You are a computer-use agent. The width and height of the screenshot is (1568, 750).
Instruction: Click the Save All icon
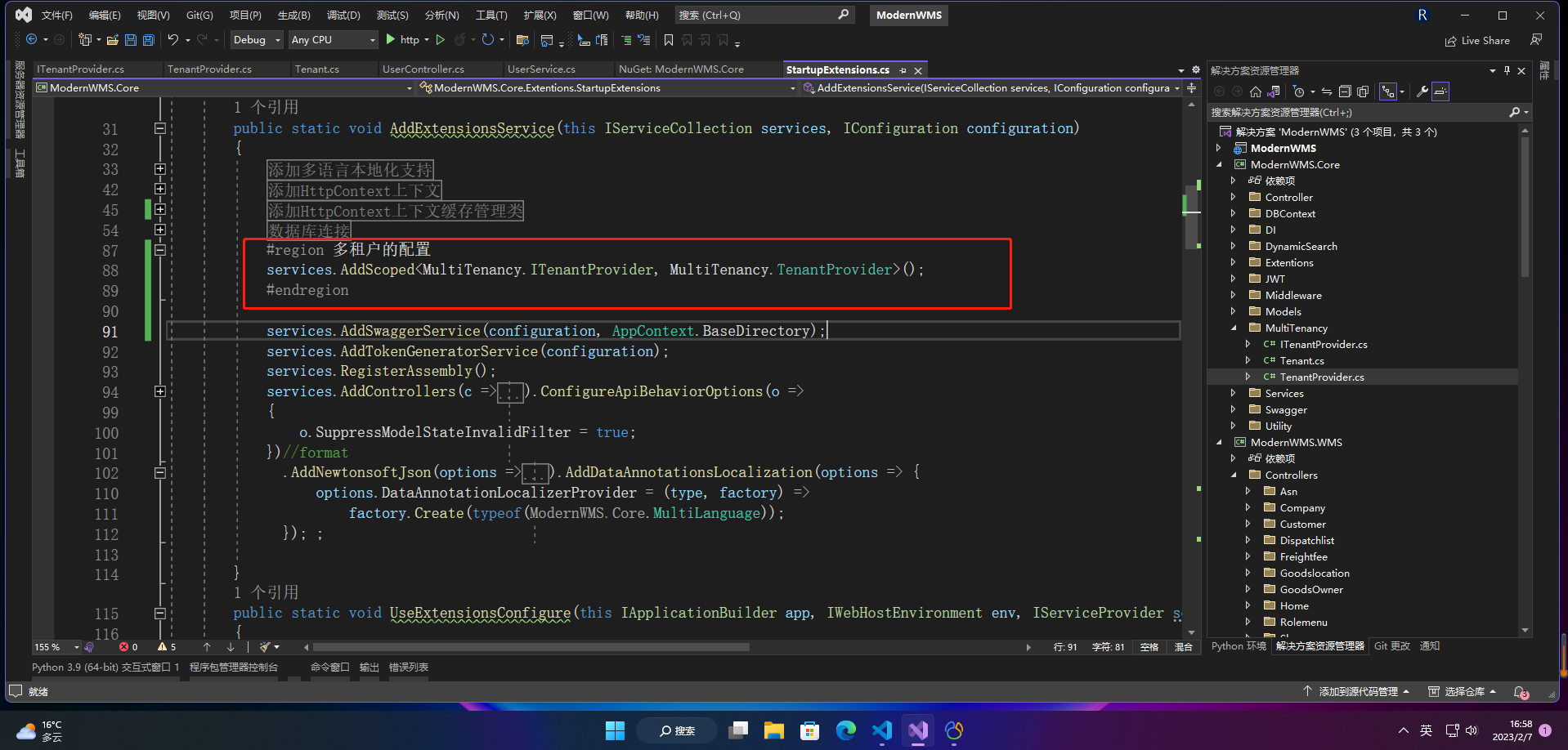(149, 39)
